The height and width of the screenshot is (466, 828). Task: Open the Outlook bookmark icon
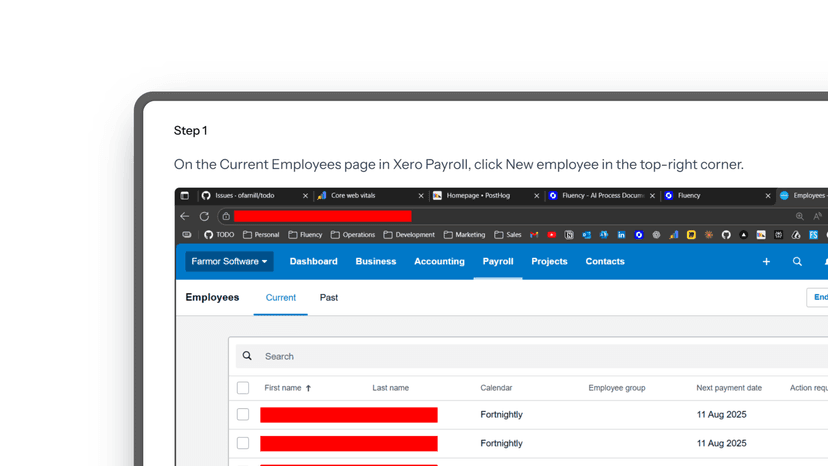coord(587,235)
